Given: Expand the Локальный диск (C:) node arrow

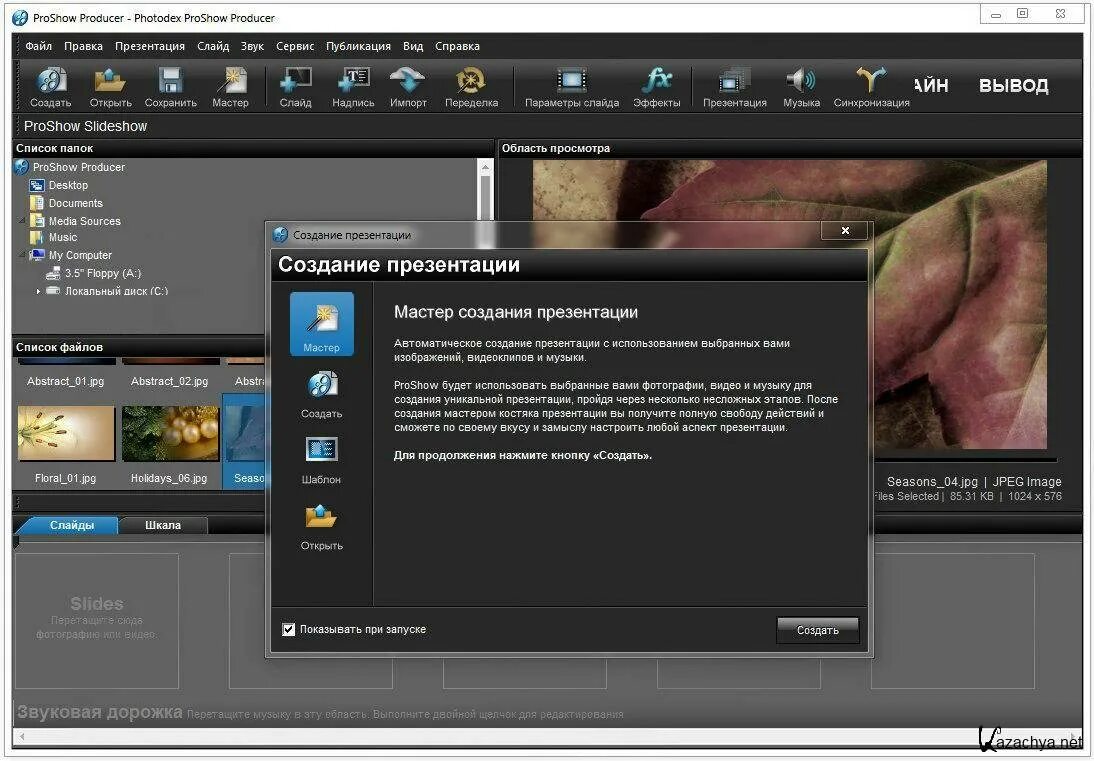Looking at the screenshot, I should point(38,292).
